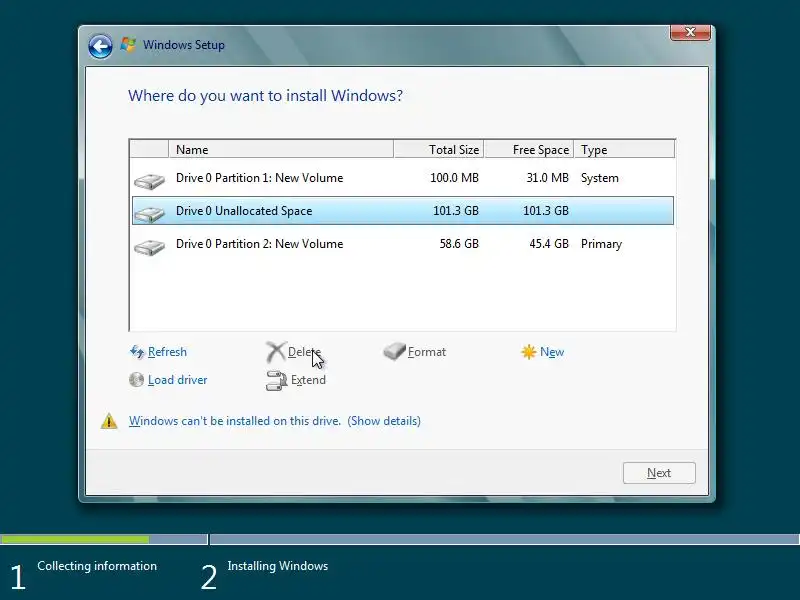Click the yellow warning triangle icon
This screenshot has width=800, height=600.
pyautogui.click(x=109, y=421)
